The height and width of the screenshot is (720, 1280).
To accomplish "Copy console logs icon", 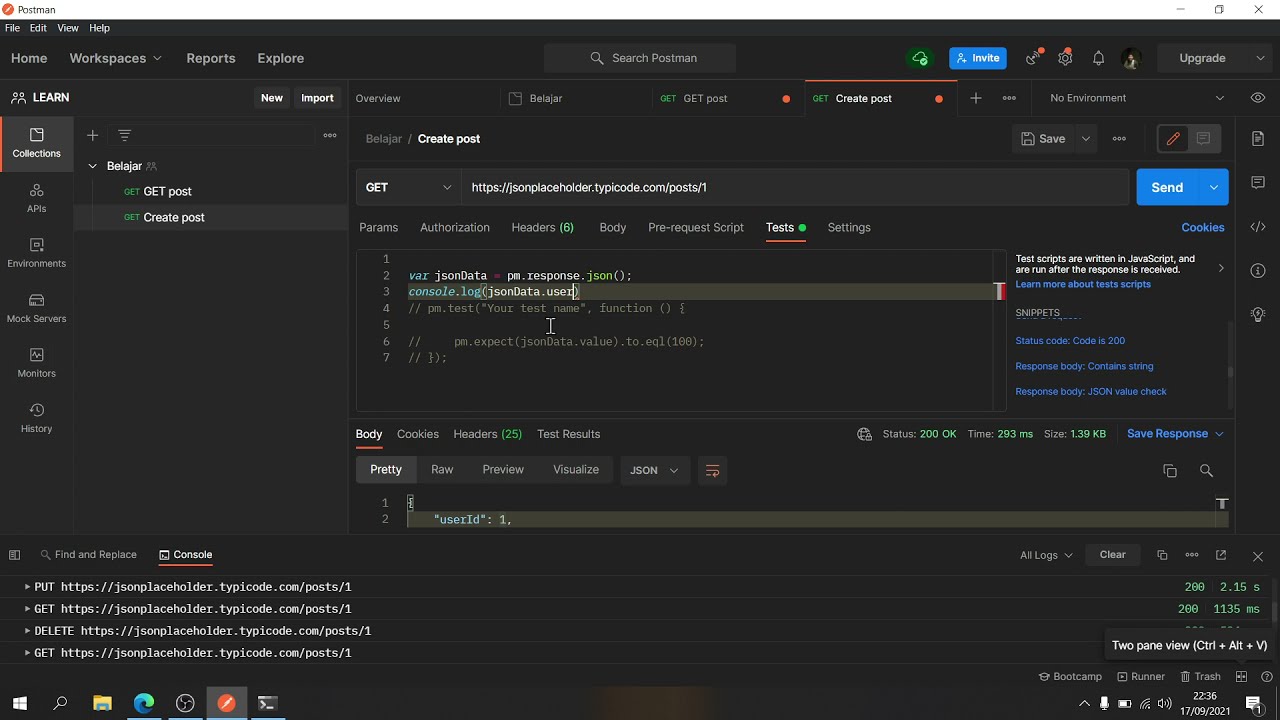I will (1162, 555).
